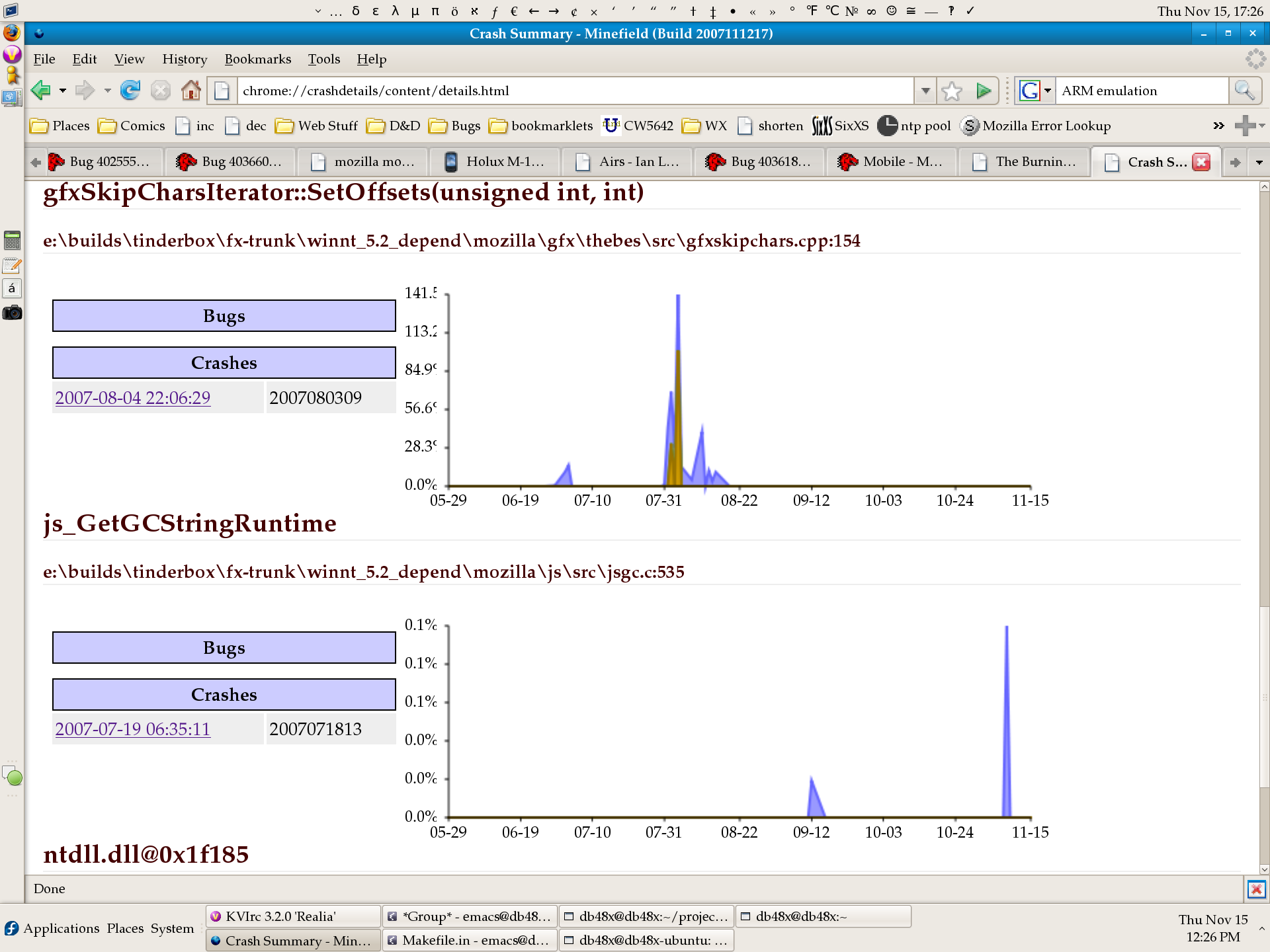Open the notes editor launcher
The height and width of the screenshot is (952, 1270).
click(12, 265)
